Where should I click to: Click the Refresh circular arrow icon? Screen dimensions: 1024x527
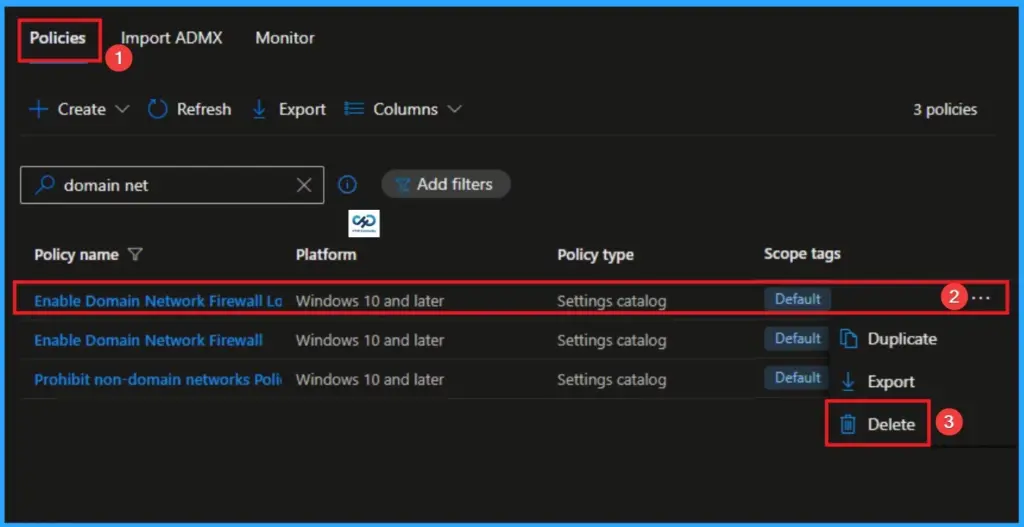click(157, 109)
